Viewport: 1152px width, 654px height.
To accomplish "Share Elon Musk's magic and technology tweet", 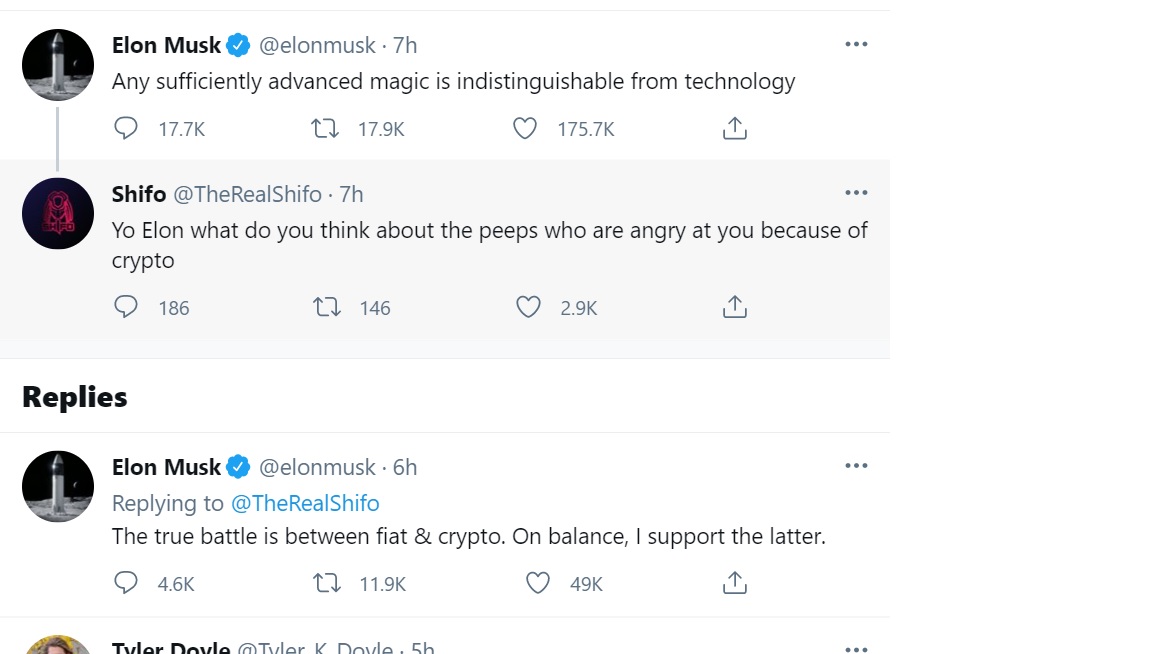I will click(735, 129).
